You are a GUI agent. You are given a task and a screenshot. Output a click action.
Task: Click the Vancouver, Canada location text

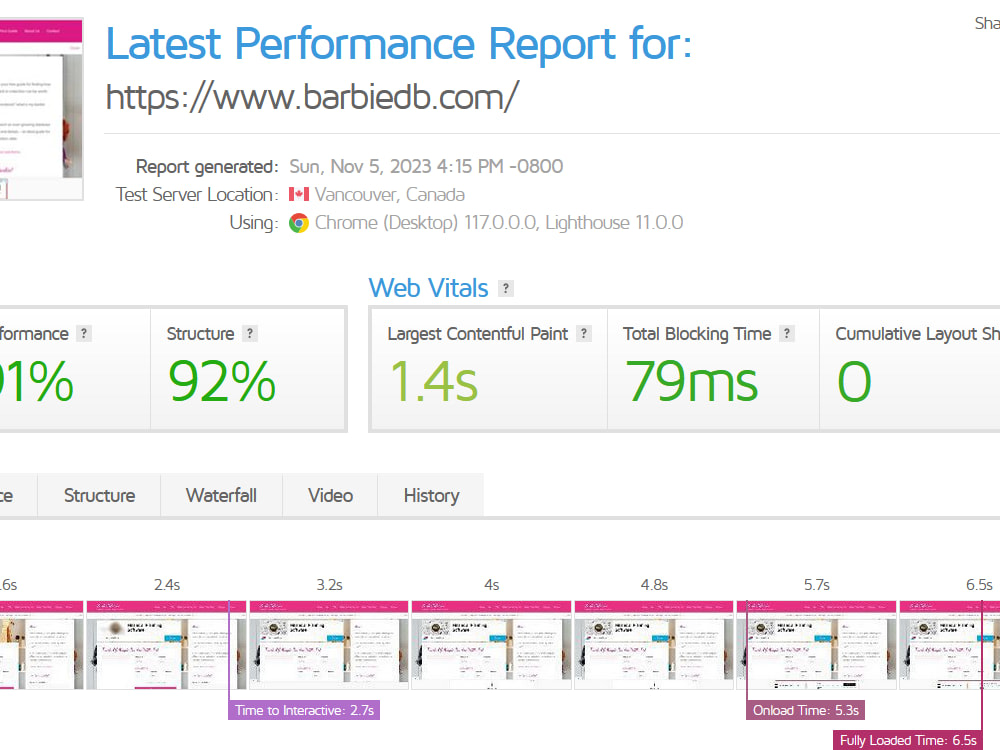coord(390,195)
